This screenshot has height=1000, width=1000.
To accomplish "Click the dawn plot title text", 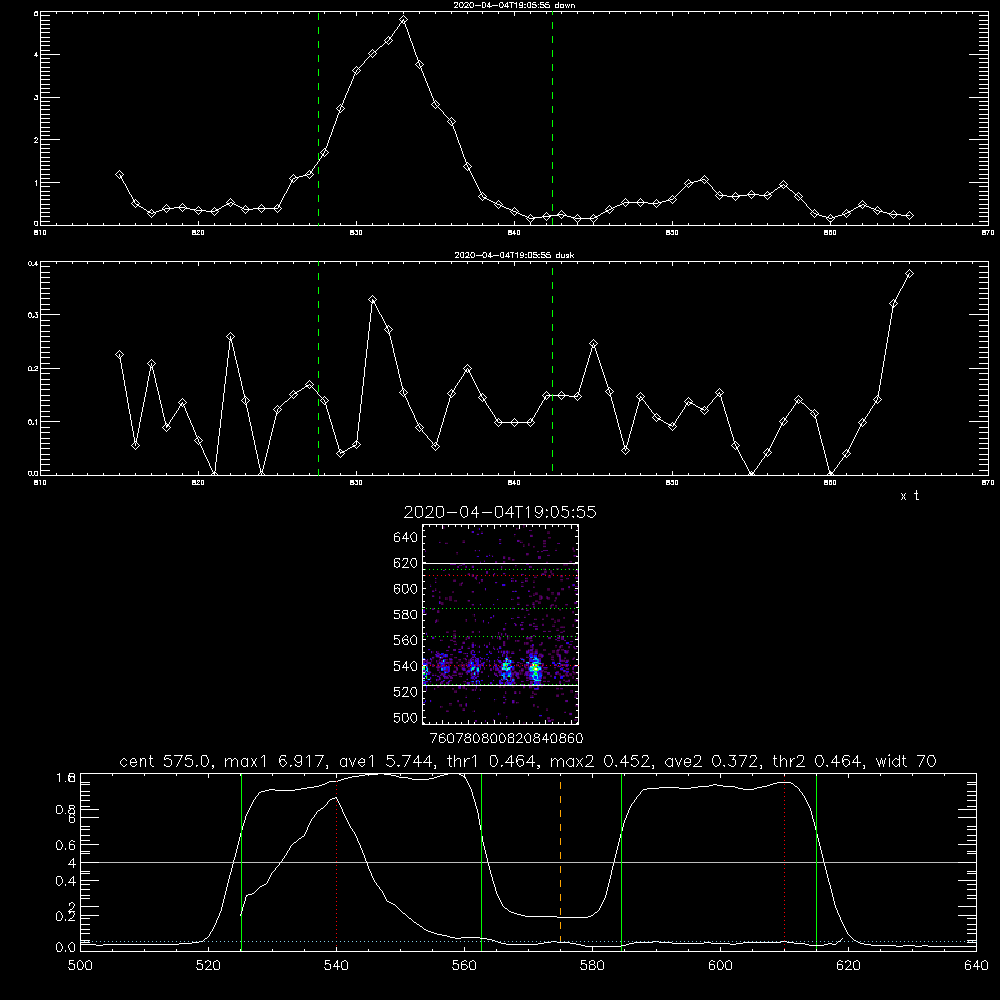I will (x=514, y=5).
